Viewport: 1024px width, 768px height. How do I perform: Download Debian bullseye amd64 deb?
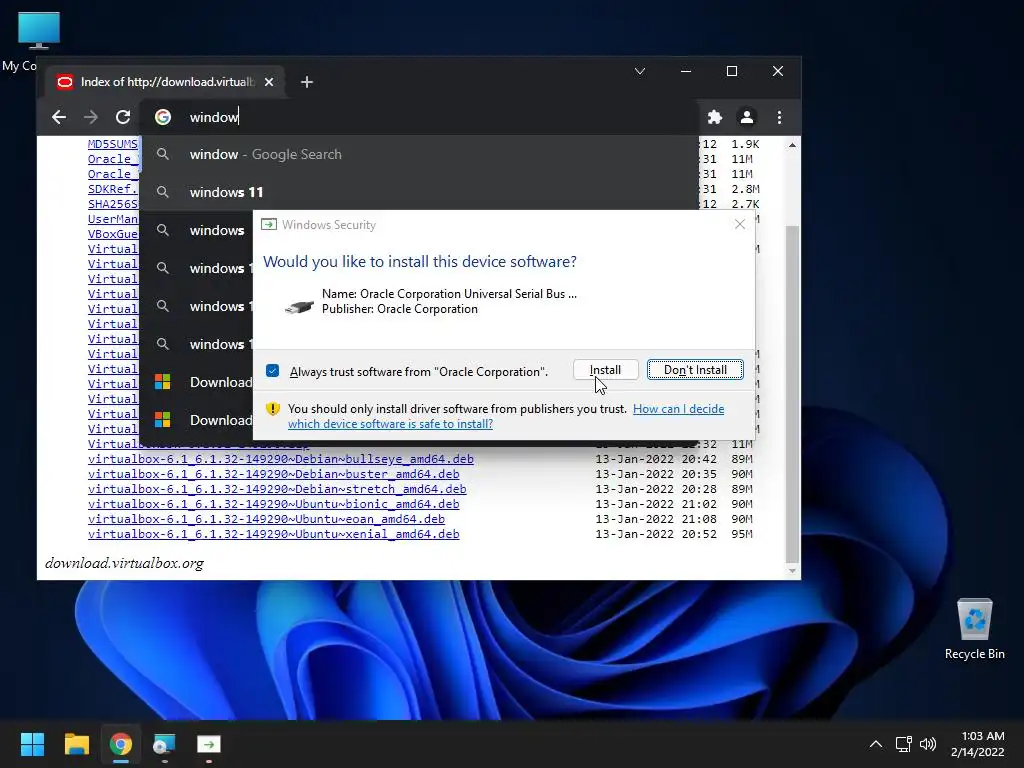tap(281, 459)
